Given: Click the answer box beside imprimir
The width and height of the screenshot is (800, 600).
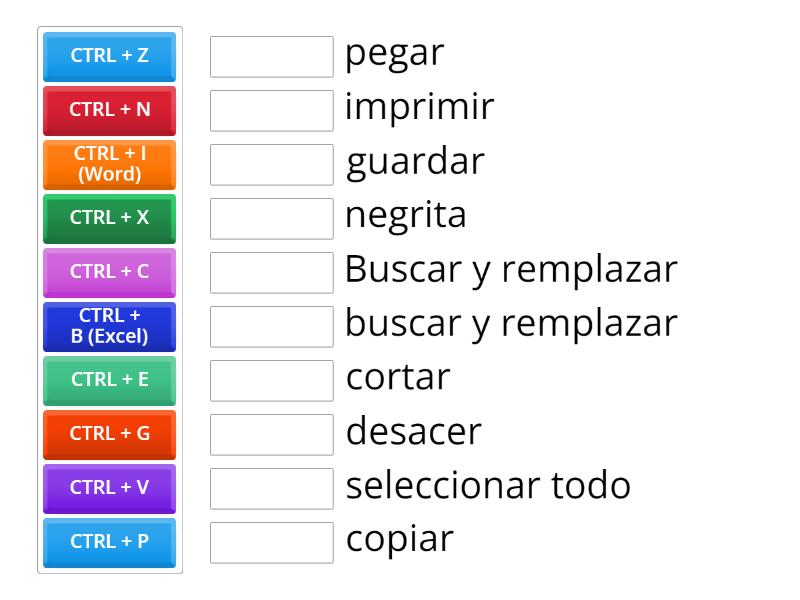Looking at the screenshot, I should [271, 109].
